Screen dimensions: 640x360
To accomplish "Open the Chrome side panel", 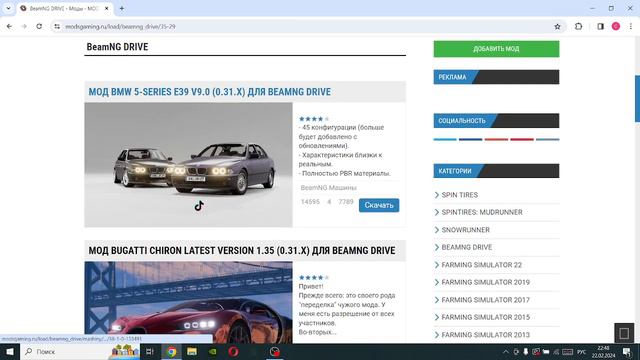I will point(600,26).
